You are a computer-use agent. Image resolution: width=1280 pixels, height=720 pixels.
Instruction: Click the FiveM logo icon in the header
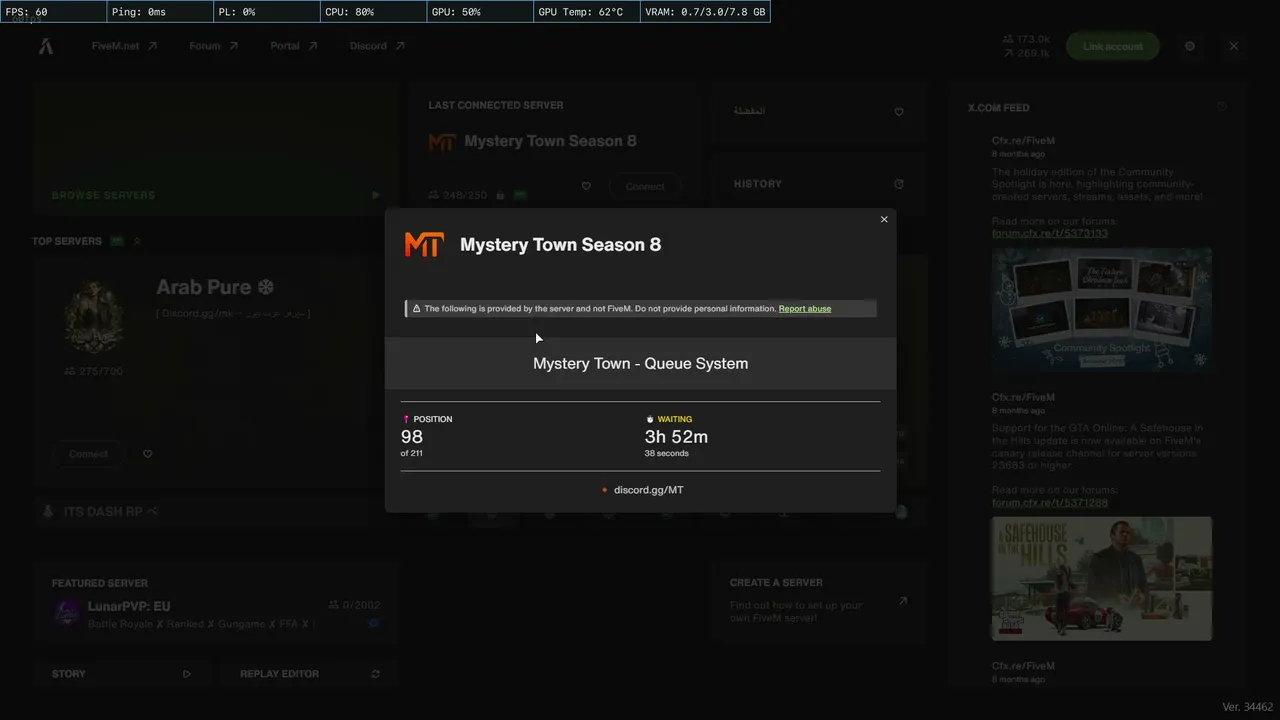point(46,46)
